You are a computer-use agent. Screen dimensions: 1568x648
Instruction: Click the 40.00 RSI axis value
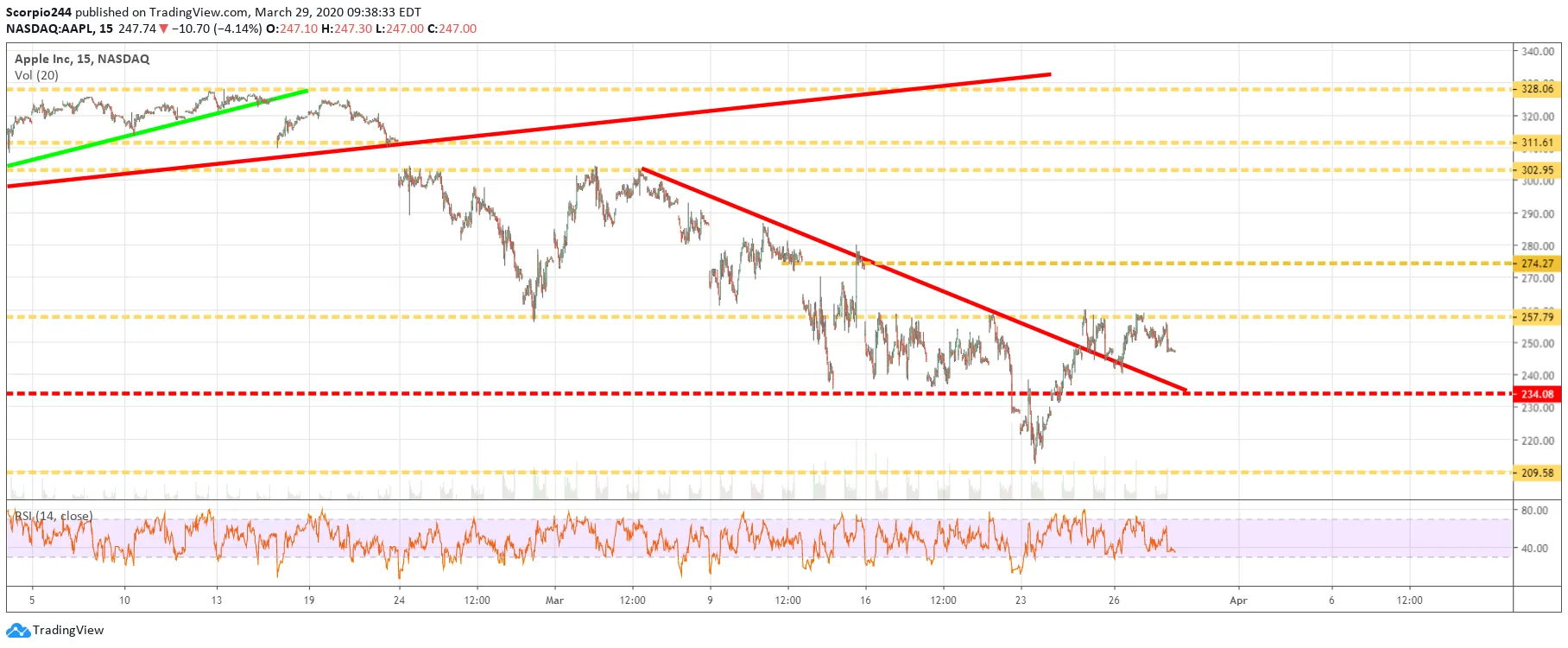tap(1534, 548)
